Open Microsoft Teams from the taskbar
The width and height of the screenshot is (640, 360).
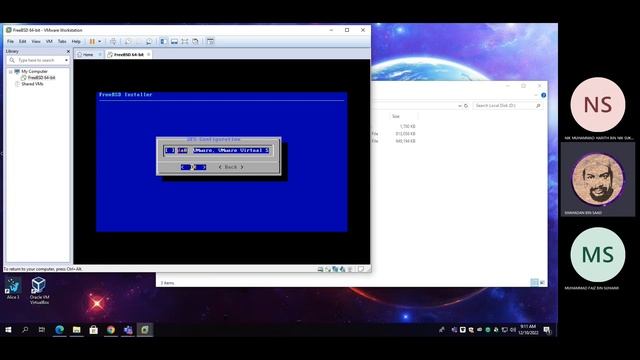click(x=128, y=330)
